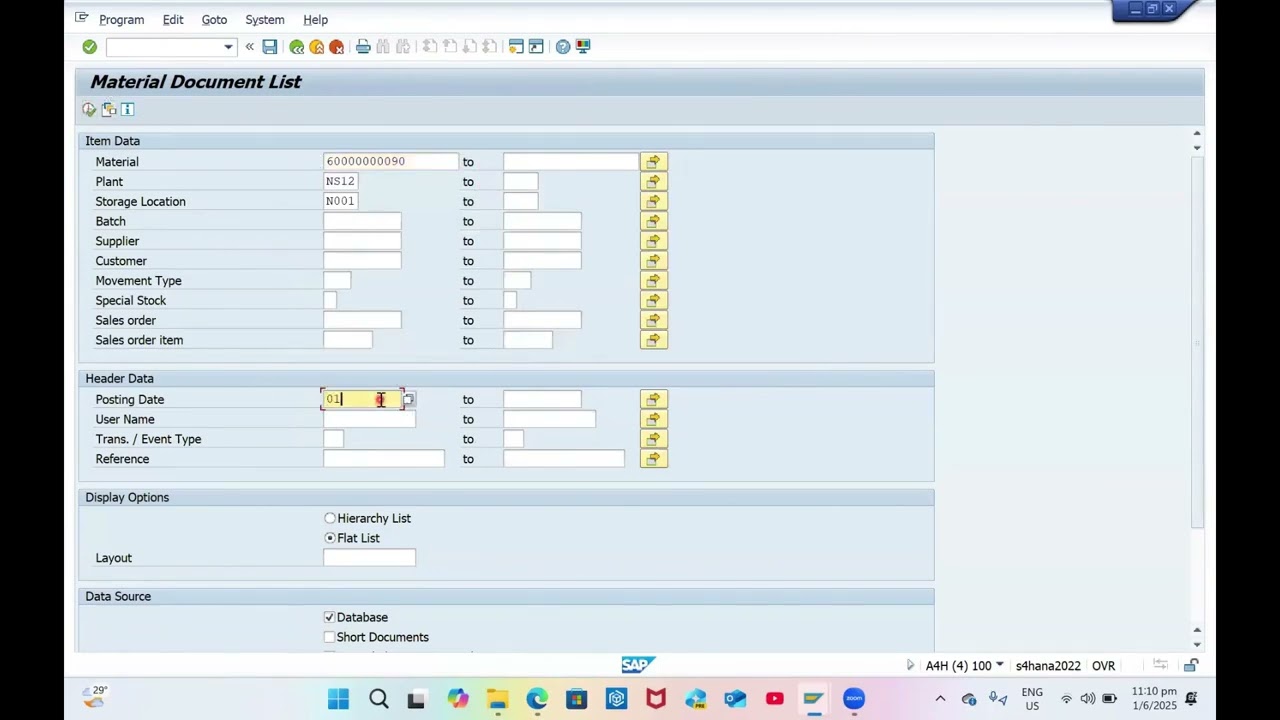The height and width of the screenshot is (720, 1280).
Task: Select the Hierarchy List radio button
Action: (x=330, y=518)
